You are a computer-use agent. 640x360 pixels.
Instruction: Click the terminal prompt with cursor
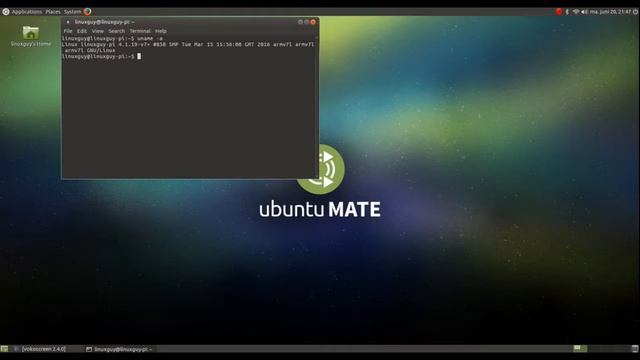coord(101,56)
